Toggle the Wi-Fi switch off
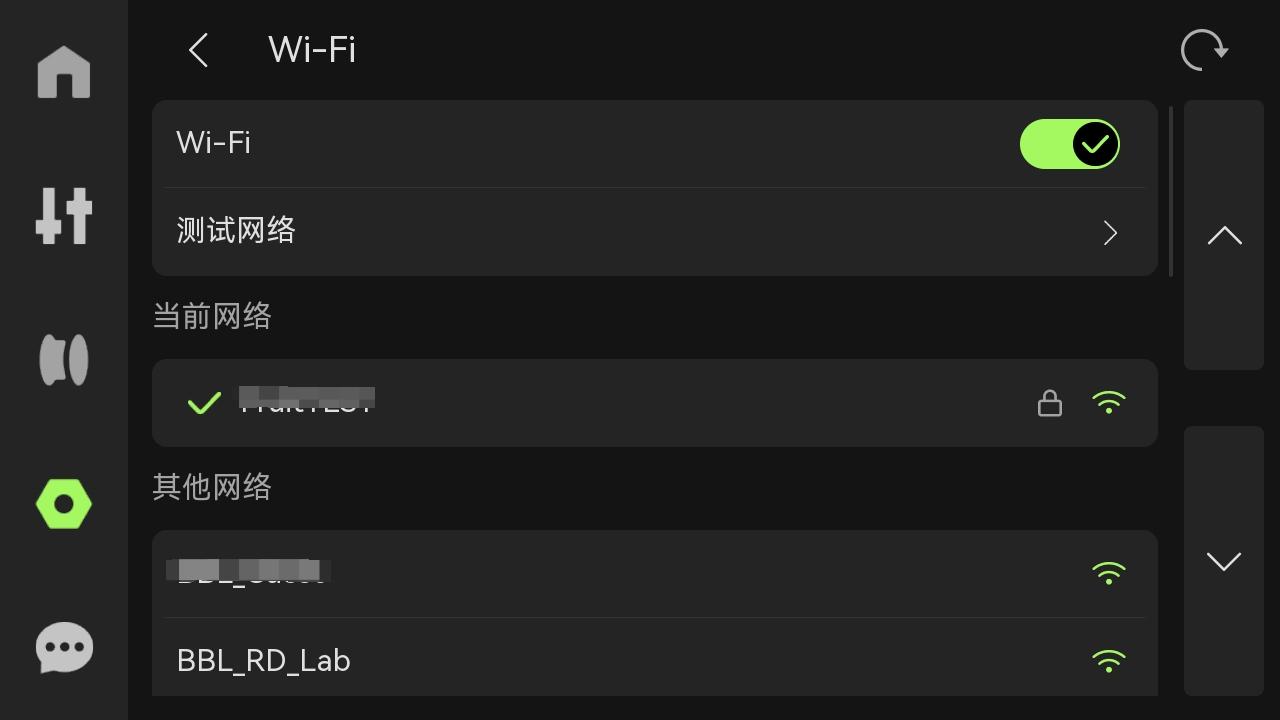1280x720 pixels. 1069,144
